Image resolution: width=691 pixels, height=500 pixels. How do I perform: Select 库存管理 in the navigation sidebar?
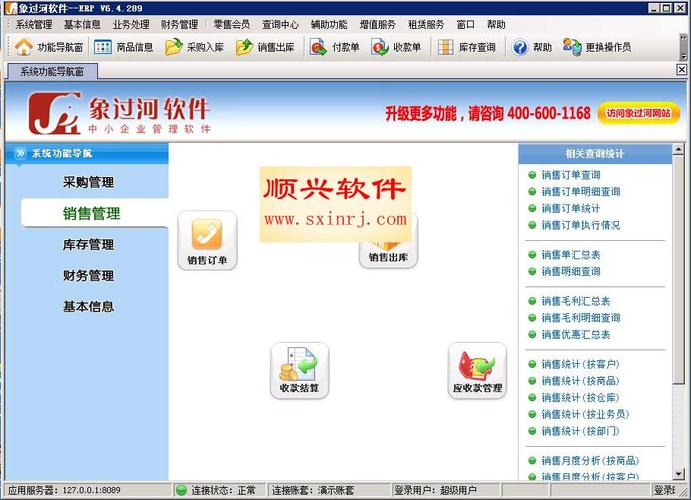point(89,244)
